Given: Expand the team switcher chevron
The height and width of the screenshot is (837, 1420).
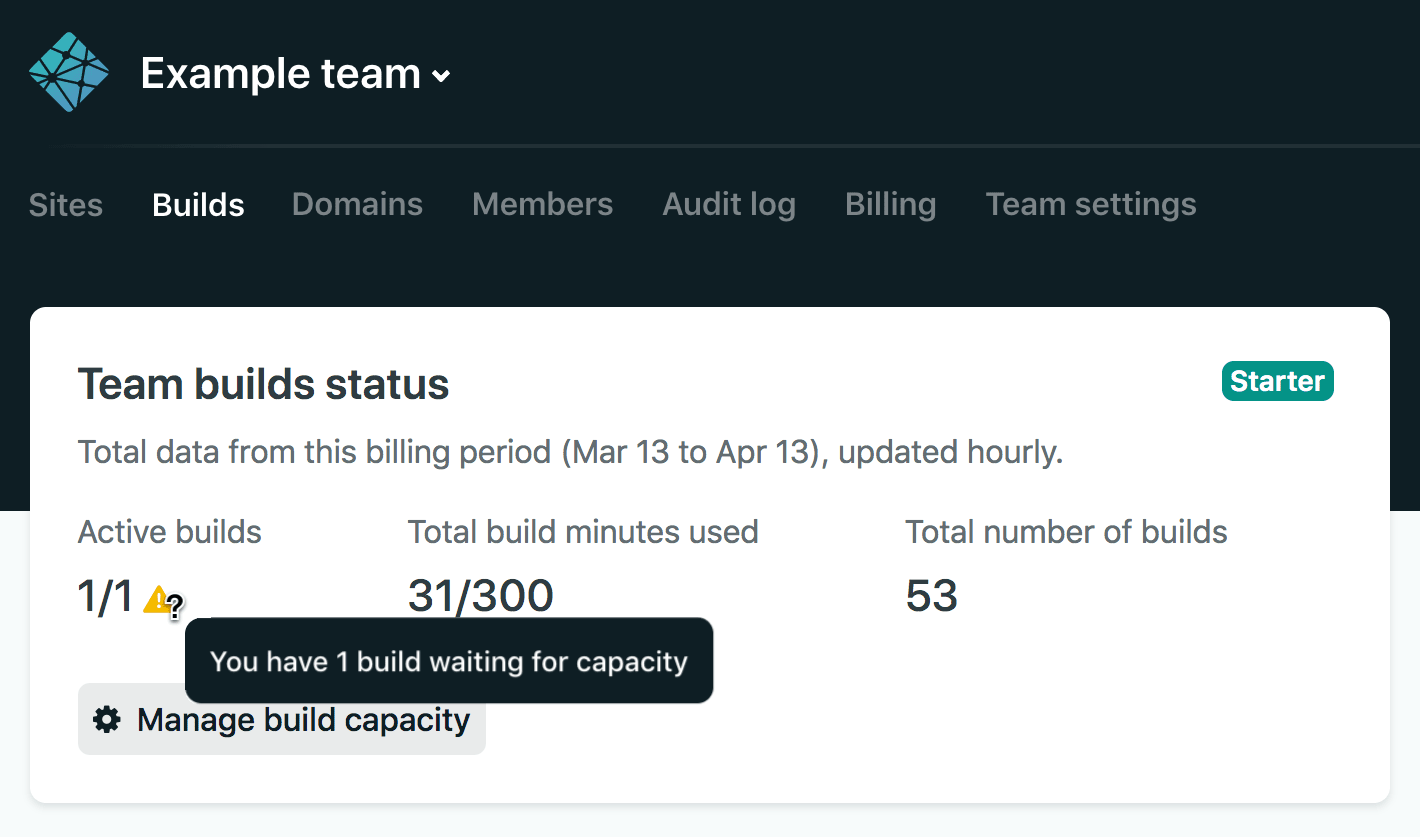Looking at the screenshot, I should tap(441, 76).
